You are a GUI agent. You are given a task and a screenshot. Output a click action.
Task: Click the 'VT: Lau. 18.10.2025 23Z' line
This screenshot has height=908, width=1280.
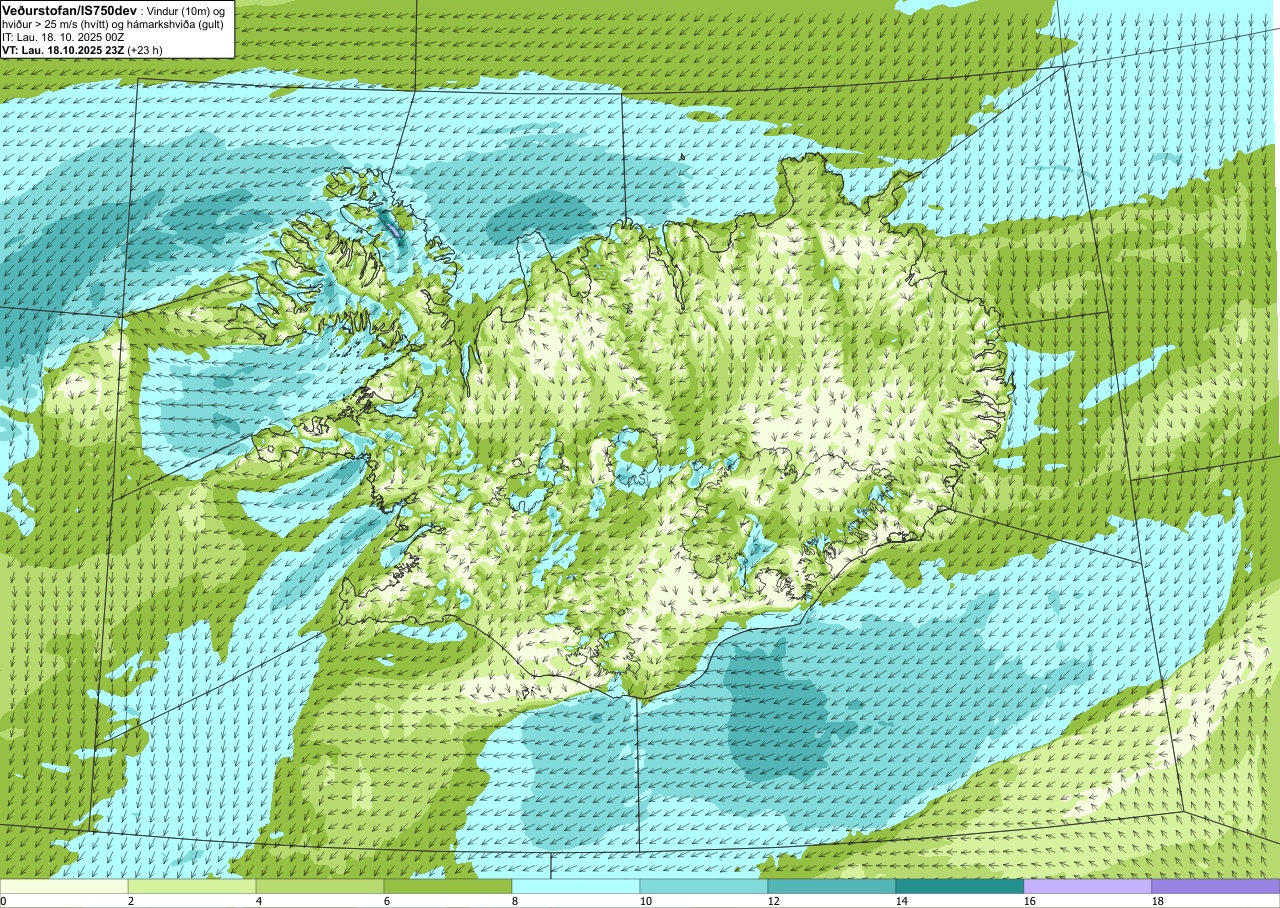63,50
